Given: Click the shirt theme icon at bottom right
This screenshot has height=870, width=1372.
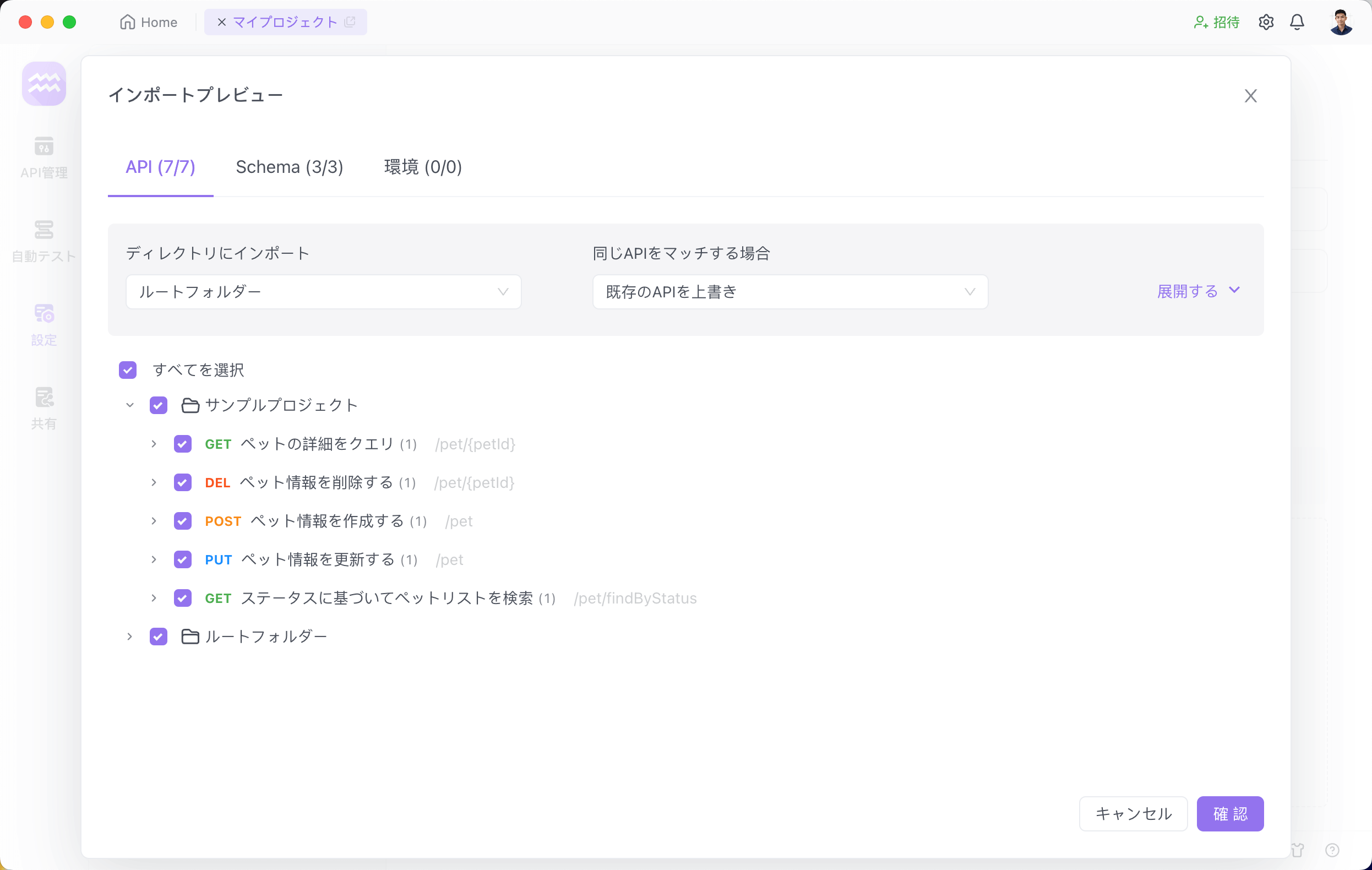Looking at the screenshot, I should (1297, 850).
